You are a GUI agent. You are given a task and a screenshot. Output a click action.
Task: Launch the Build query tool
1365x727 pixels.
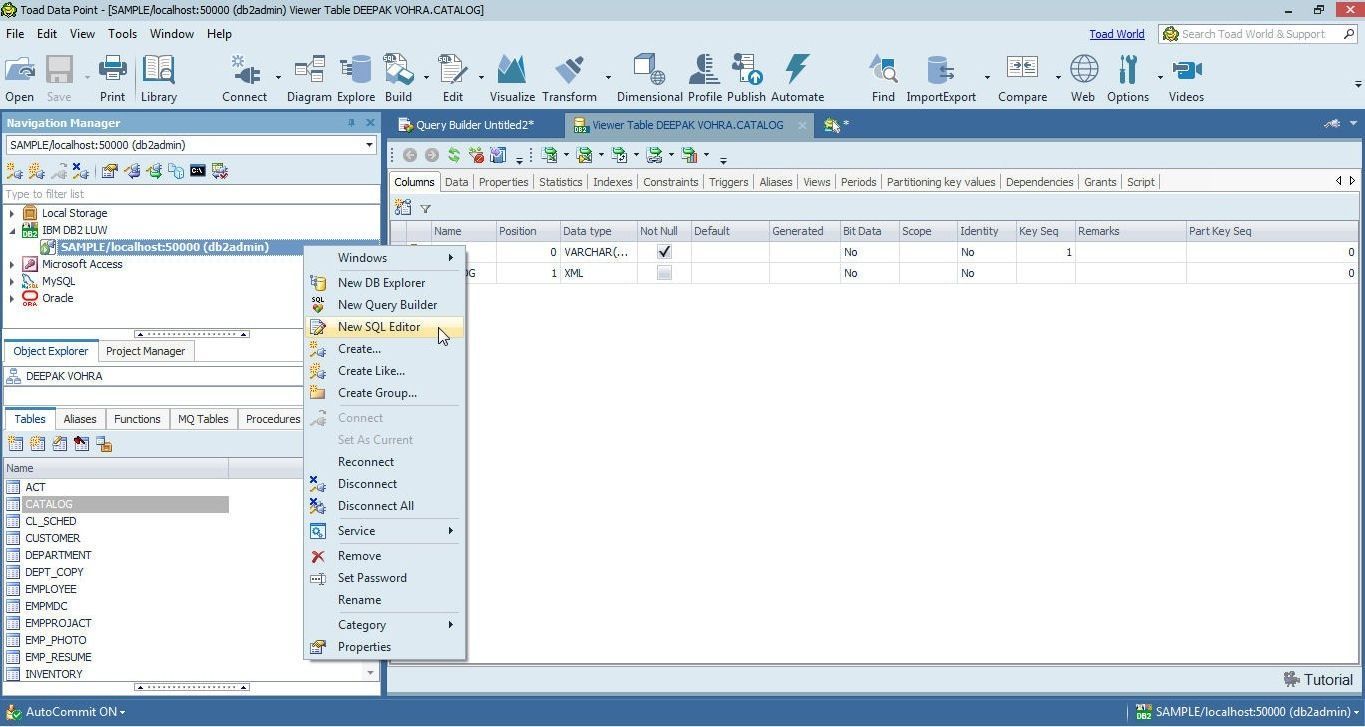point(398,79)
